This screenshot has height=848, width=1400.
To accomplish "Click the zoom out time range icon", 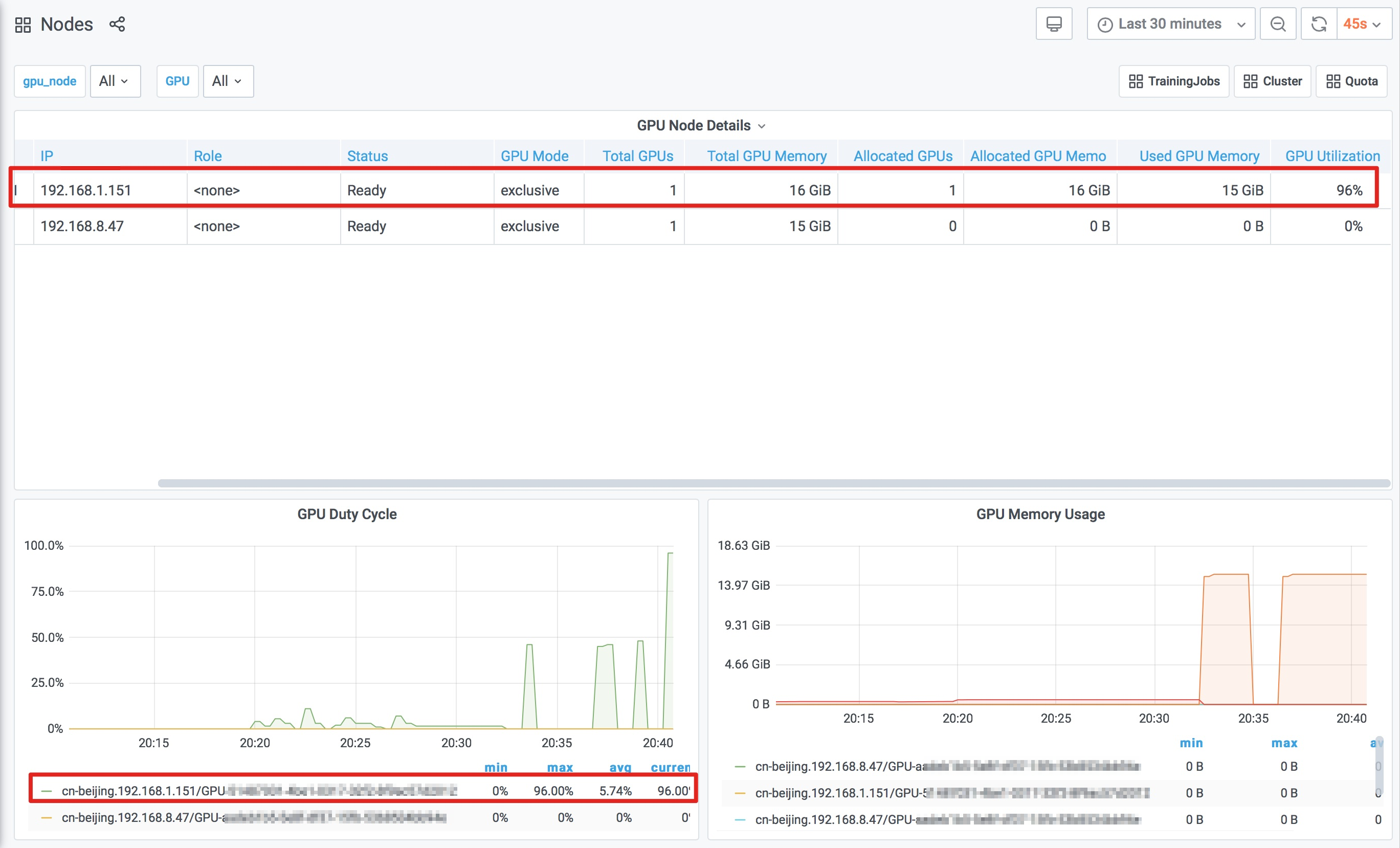I will click(1278, 24).
